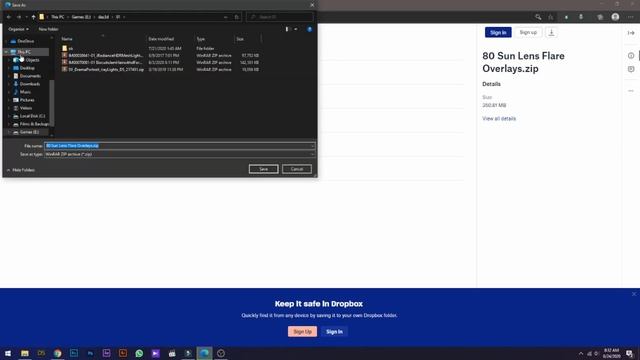Sort by the Date modified column header
The height and width of the screenshot is (360, 640).
click(161, 39)
